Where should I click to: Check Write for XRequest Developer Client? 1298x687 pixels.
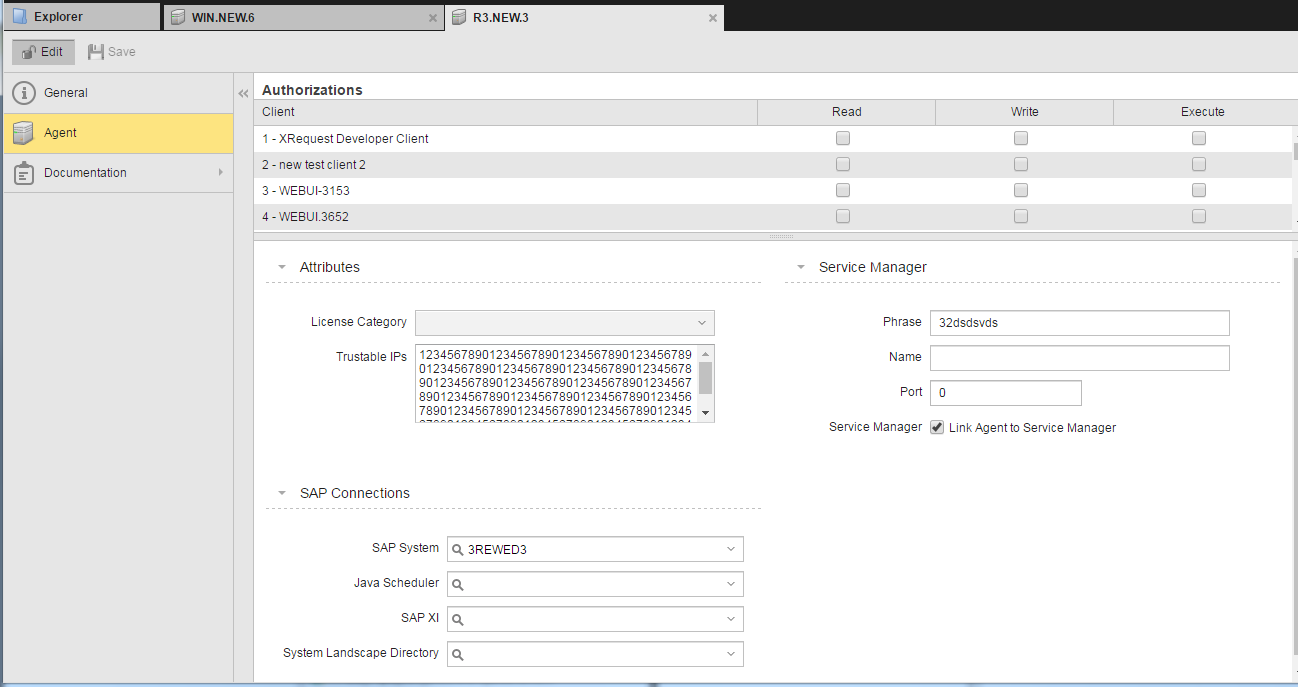coord(1021,138)
